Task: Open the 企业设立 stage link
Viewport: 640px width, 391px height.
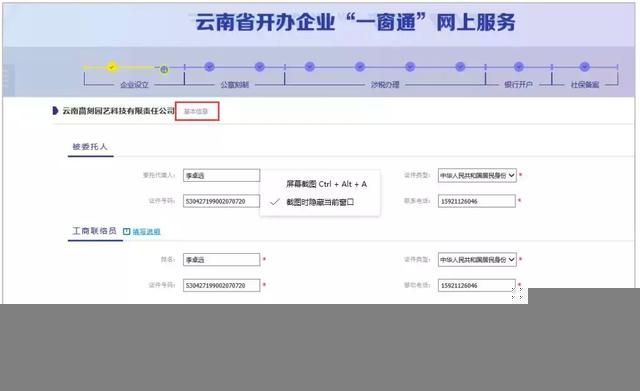Action: (134, 84)
